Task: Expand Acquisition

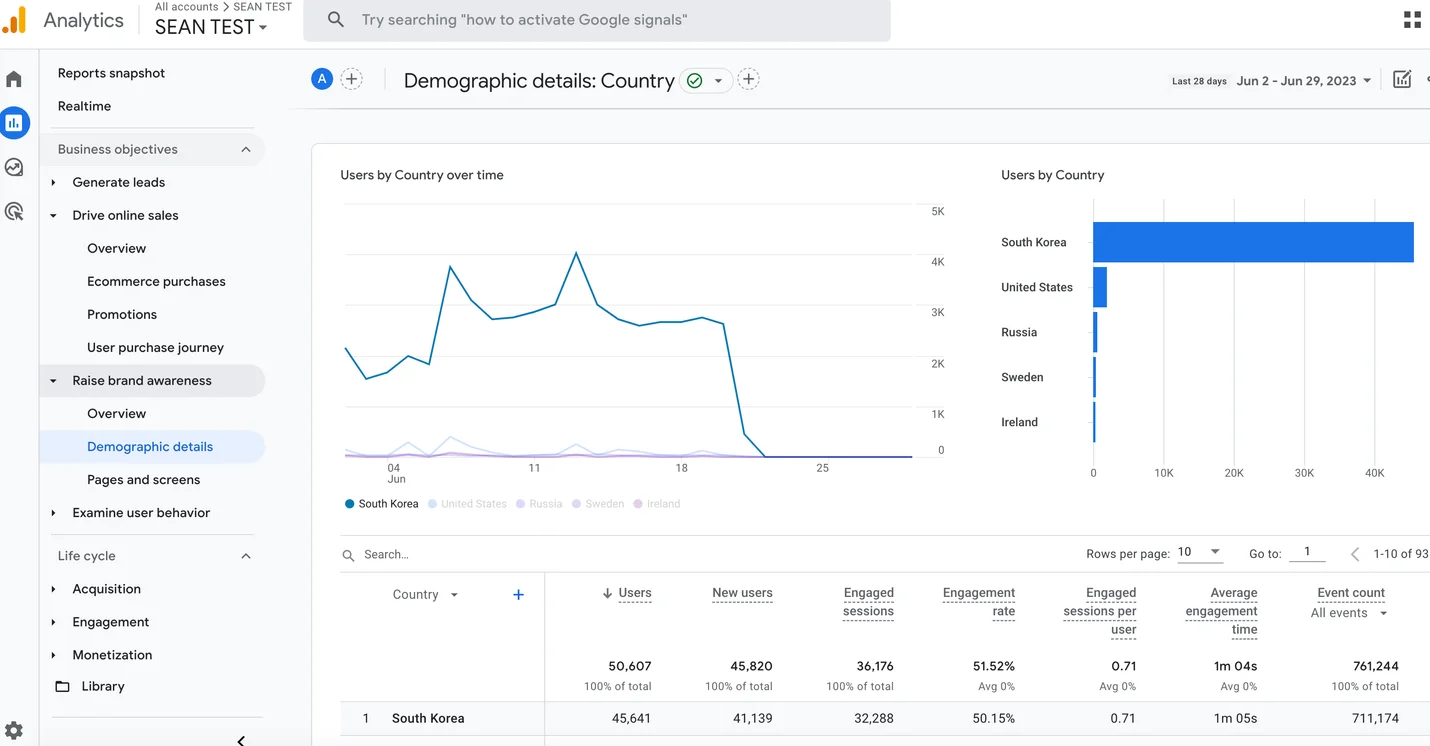Action: click(x=54, y=589)
